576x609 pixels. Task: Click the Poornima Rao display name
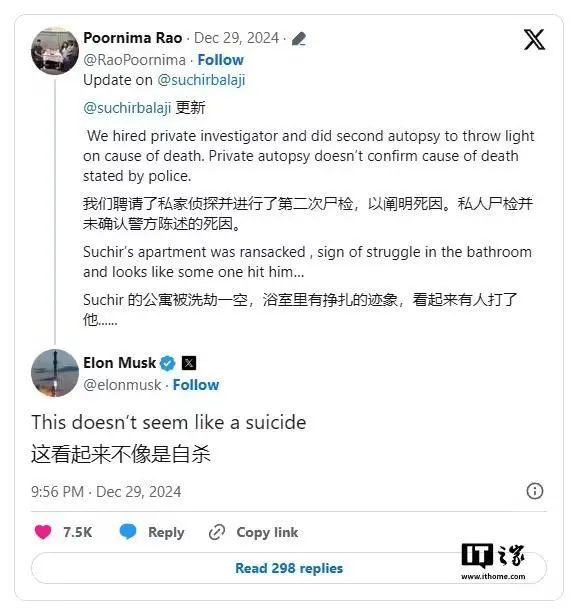pos(133,38)
